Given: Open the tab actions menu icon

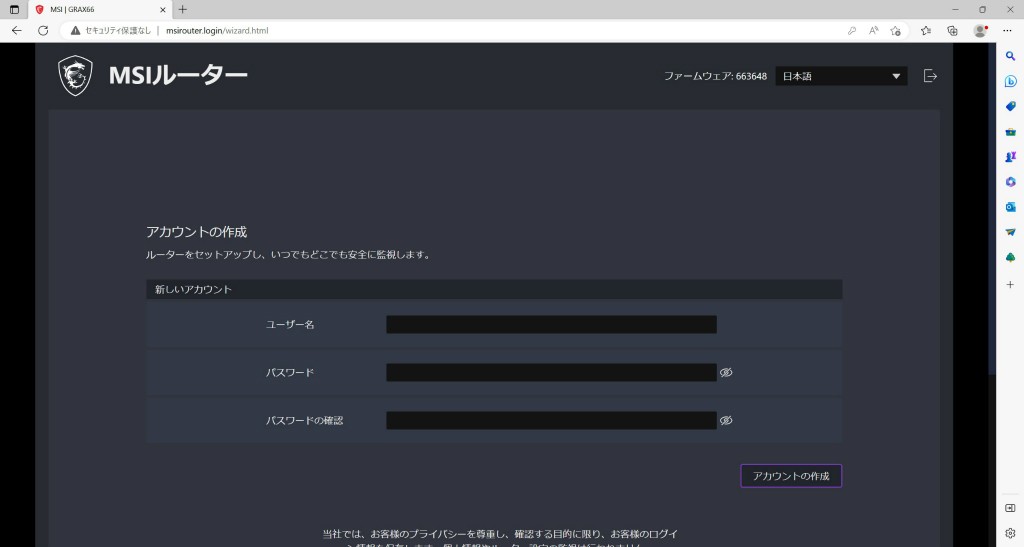Looking at the screenshot, I should pos(14,10).
